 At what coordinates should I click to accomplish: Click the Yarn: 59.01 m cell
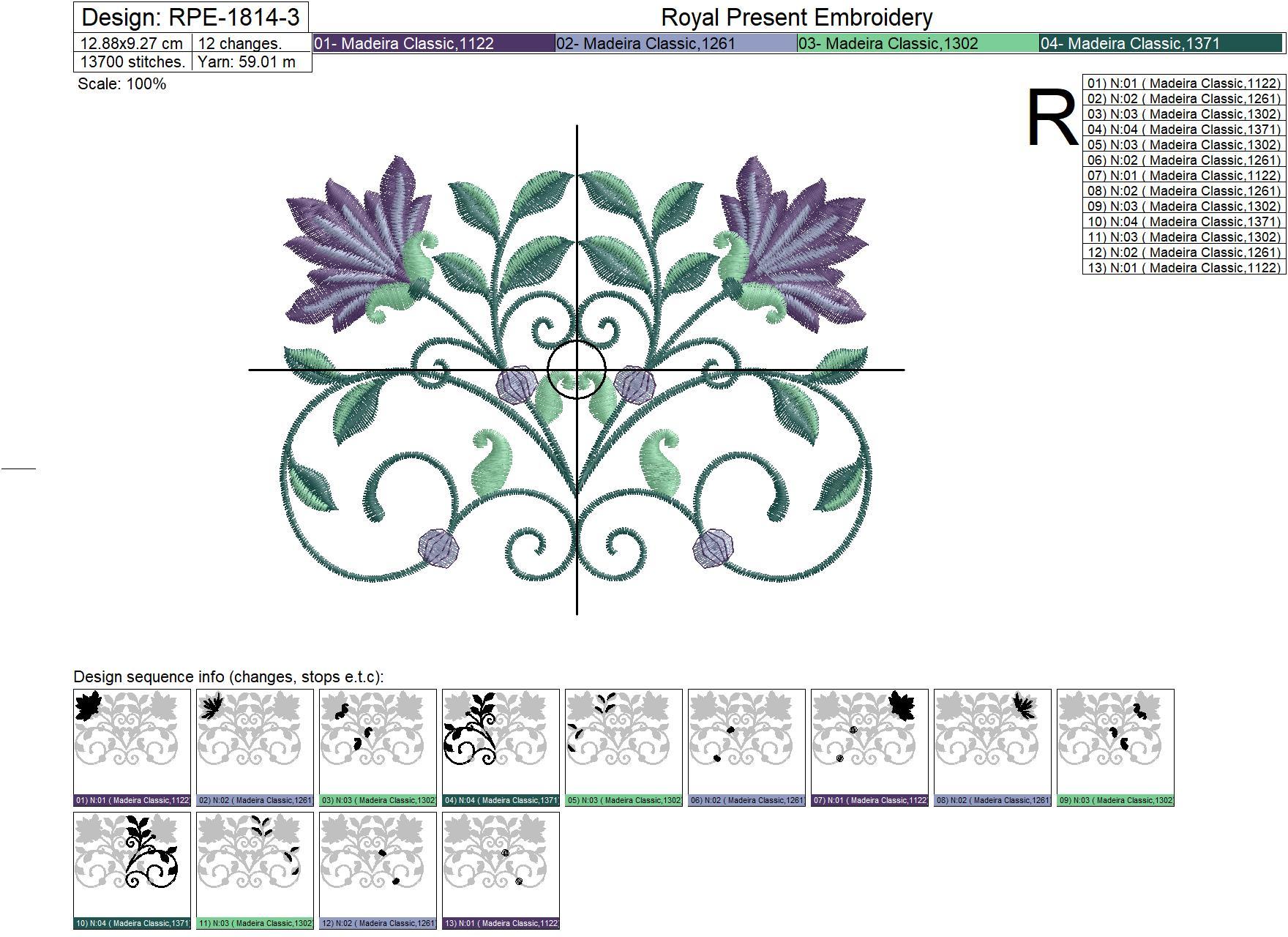click(x=252, y=61)
